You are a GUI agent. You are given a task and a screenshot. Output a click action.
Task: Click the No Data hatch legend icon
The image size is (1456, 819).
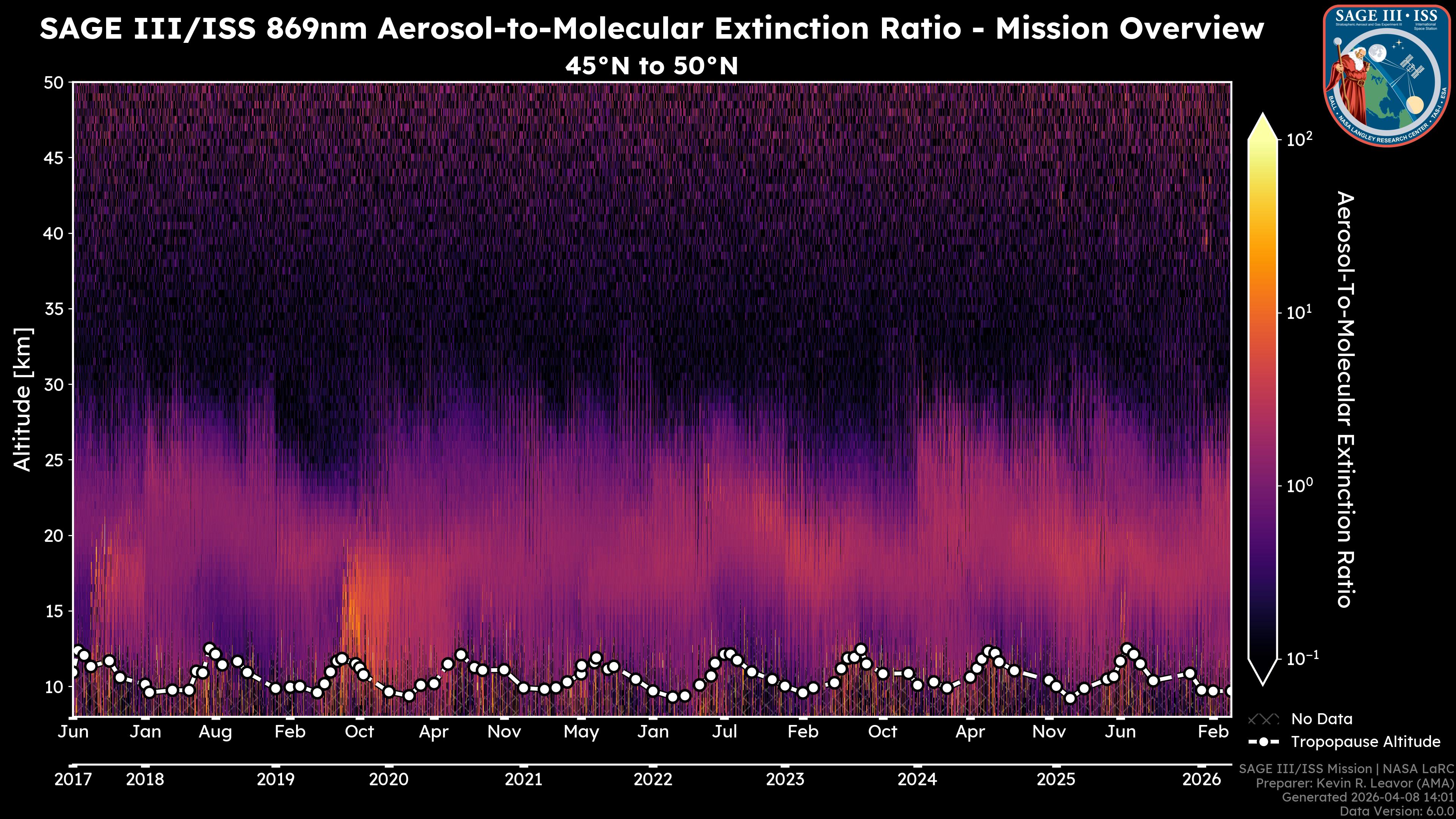(x=1263, y=719)
